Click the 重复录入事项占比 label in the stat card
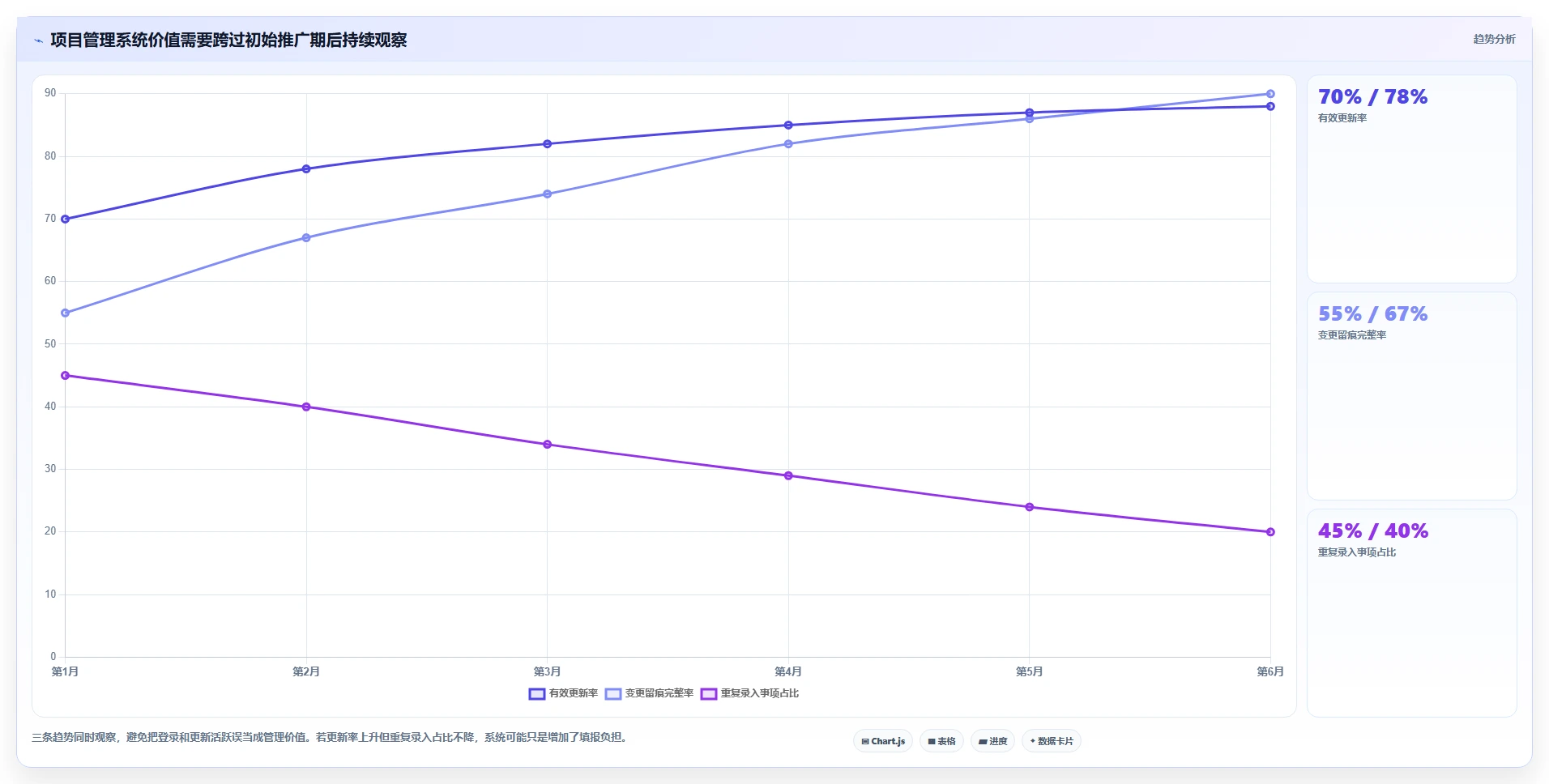The image size is (1549, 784). [1357, 552]
